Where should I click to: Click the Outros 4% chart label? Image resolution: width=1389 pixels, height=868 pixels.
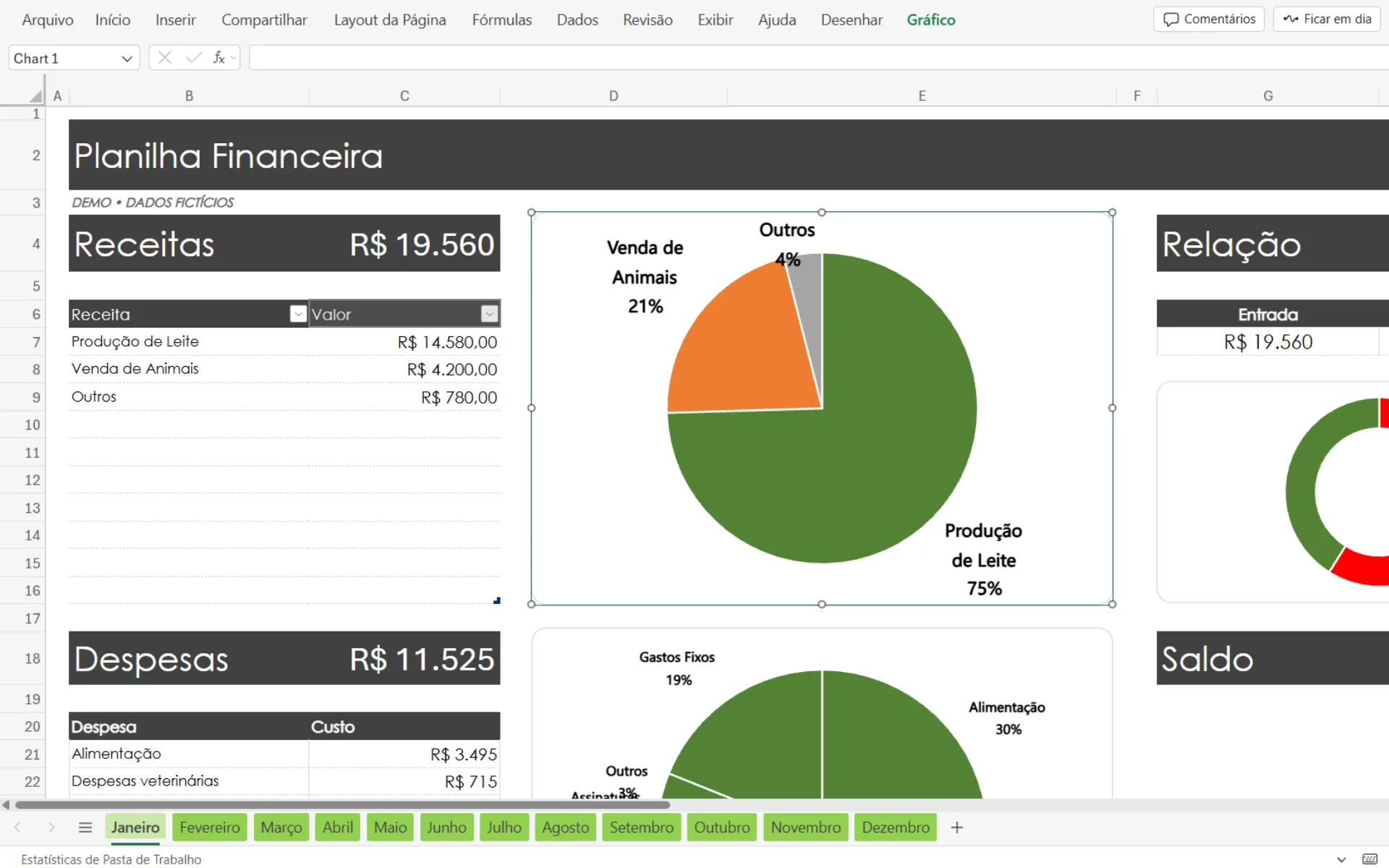[x=787, y=244]
